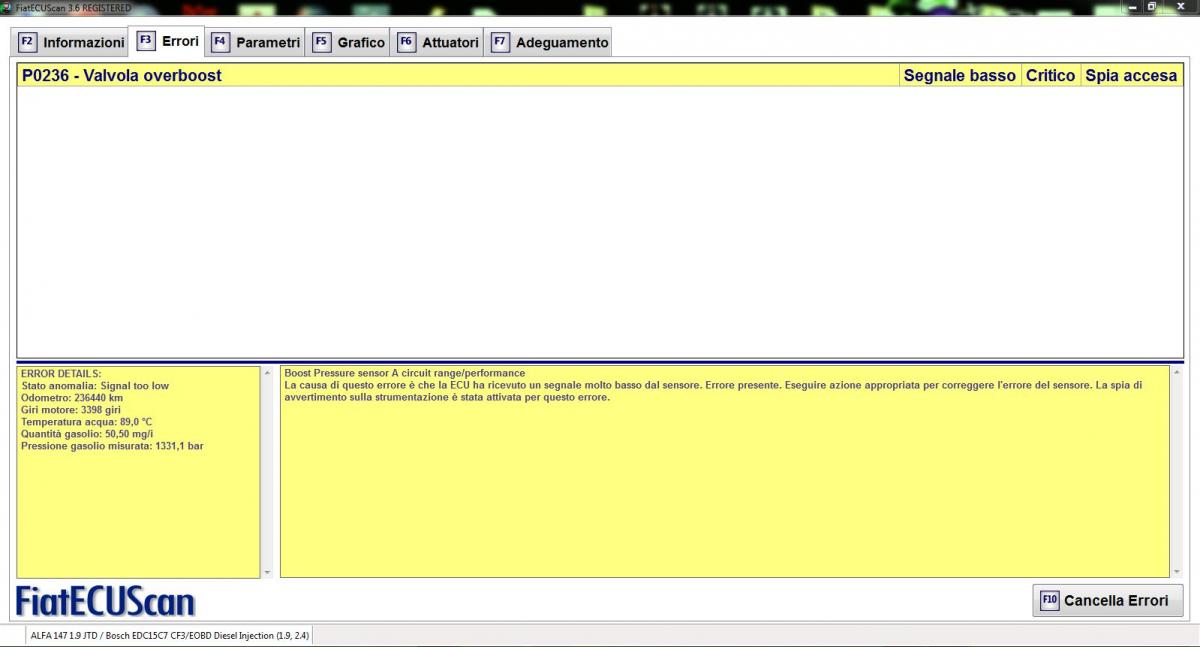The height and width of the screenshot is (647, 1200).
Task: Minimize the FiatECUScan window
Action: [1130, 7]
